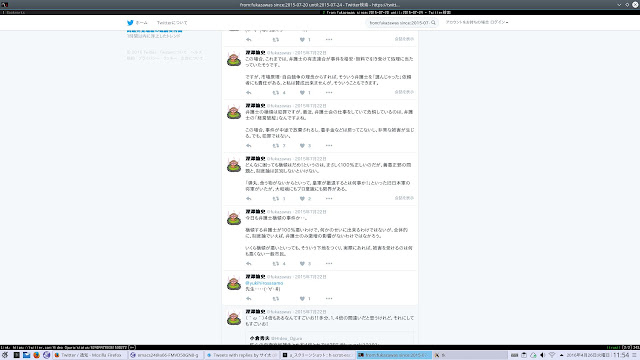Open the terminal launcher in taskbar

(17, 355)
